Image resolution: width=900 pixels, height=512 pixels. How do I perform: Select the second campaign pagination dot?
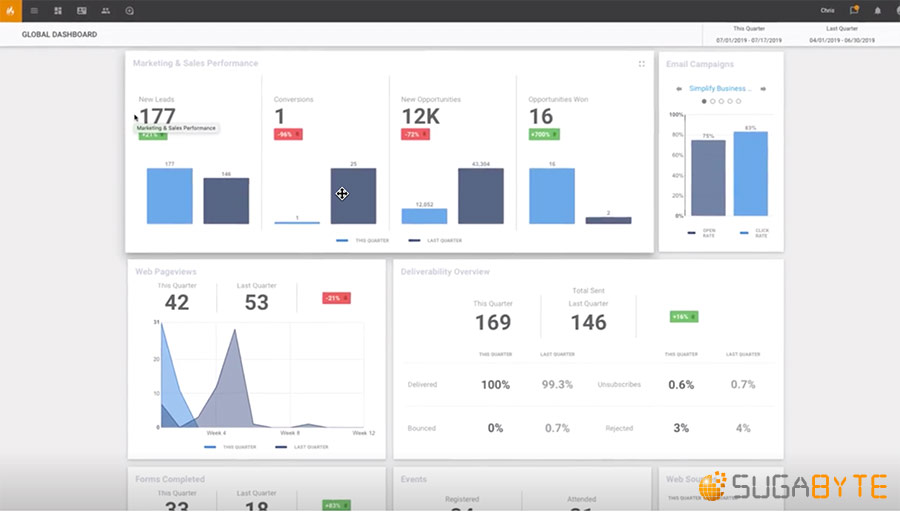713,102
